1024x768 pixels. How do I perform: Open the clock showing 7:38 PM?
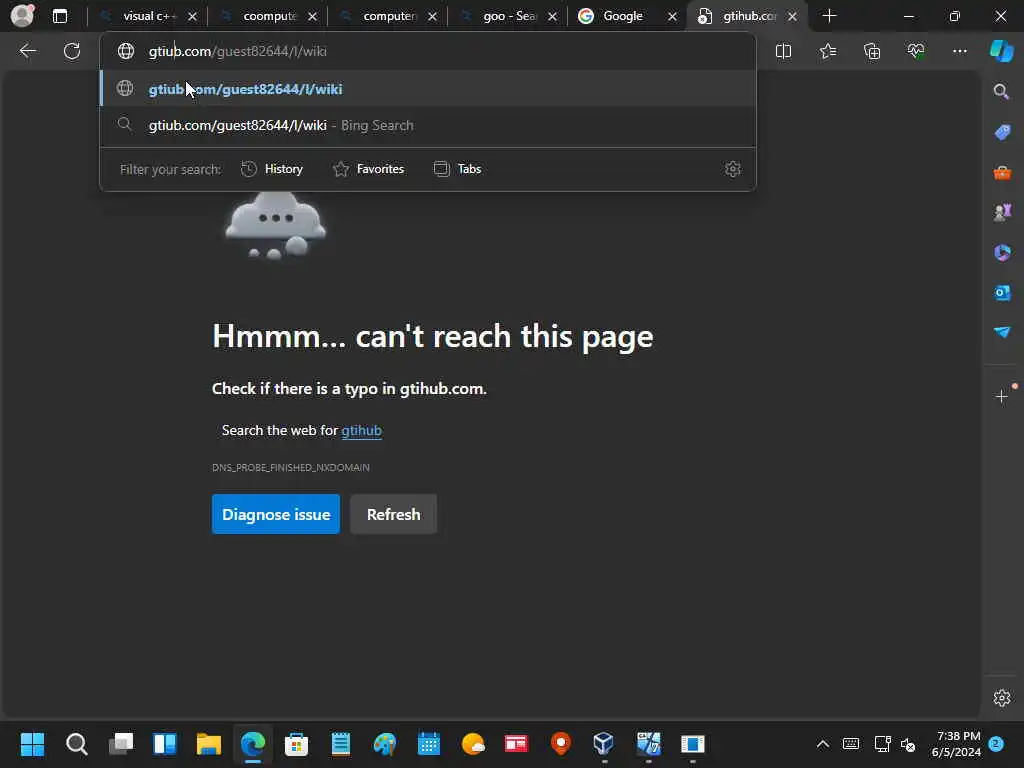956,744
